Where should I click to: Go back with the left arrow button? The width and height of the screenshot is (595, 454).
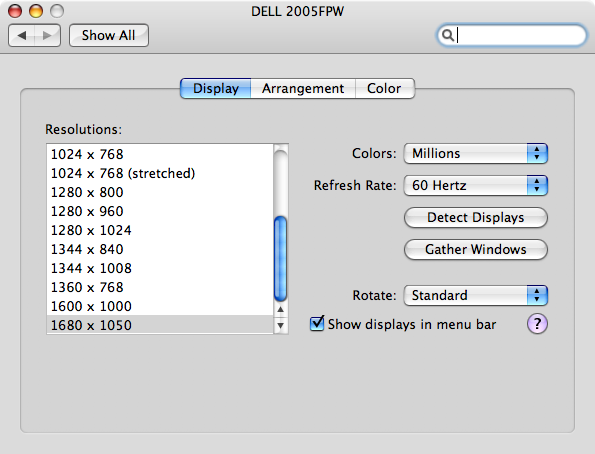point(22,36)
